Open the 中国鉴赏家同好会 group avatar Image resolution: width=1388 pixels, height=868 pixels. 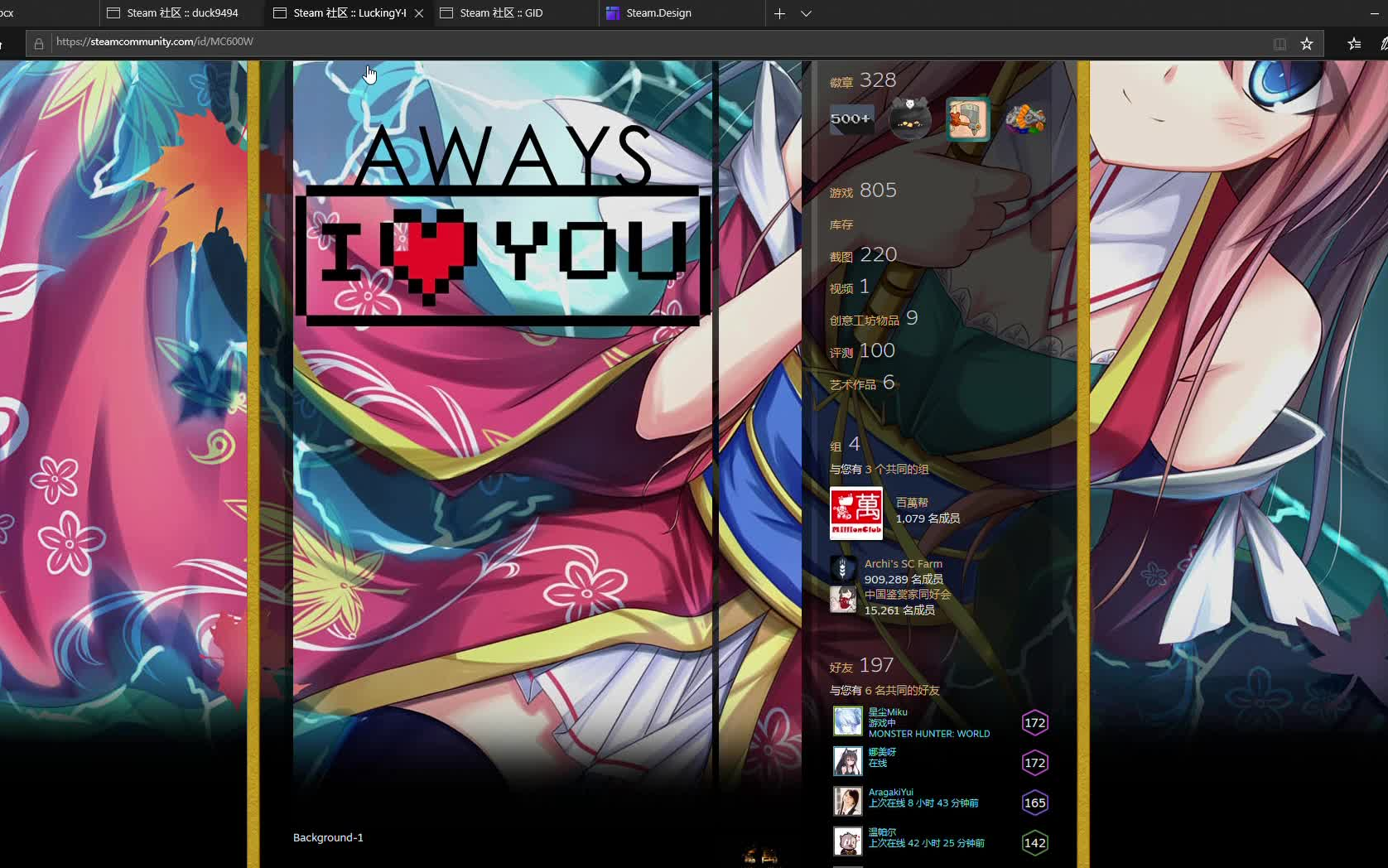coord(843,600)
